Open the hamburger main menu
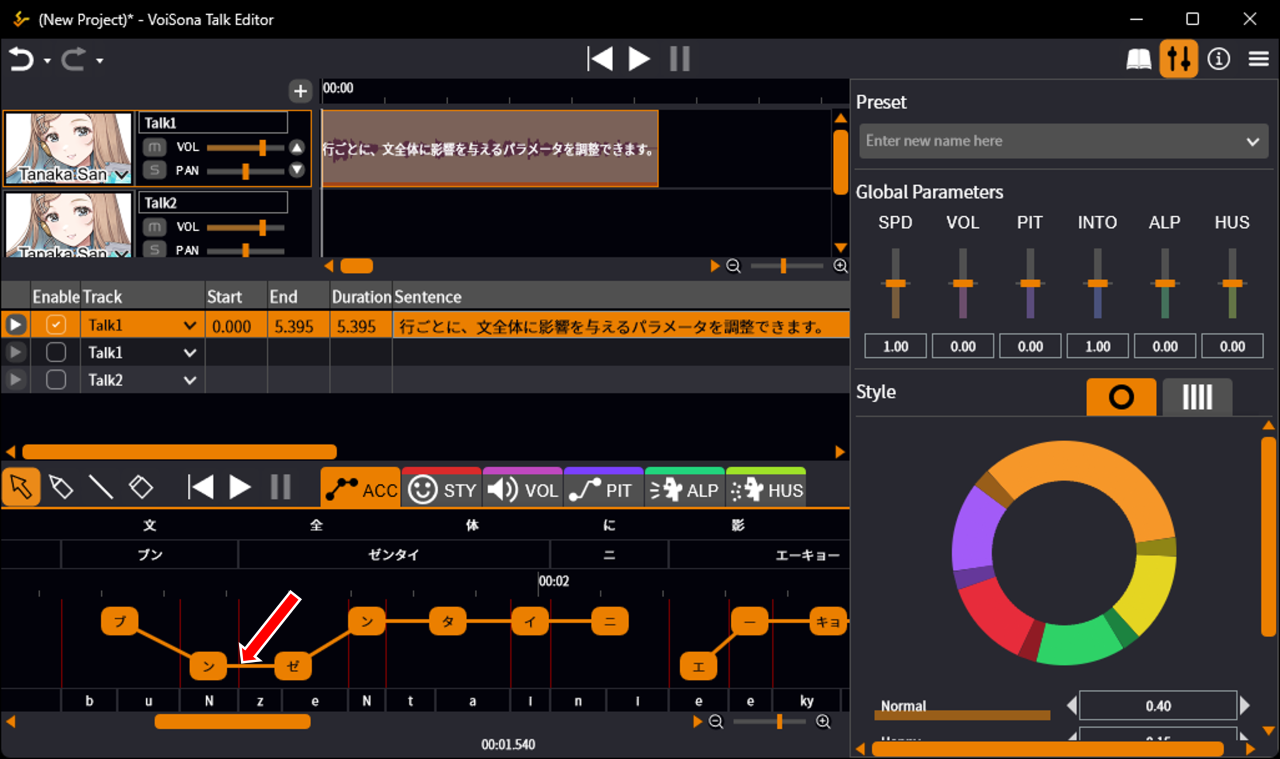The height and width of the screenshot is (759, 1280). (1258, 59)
